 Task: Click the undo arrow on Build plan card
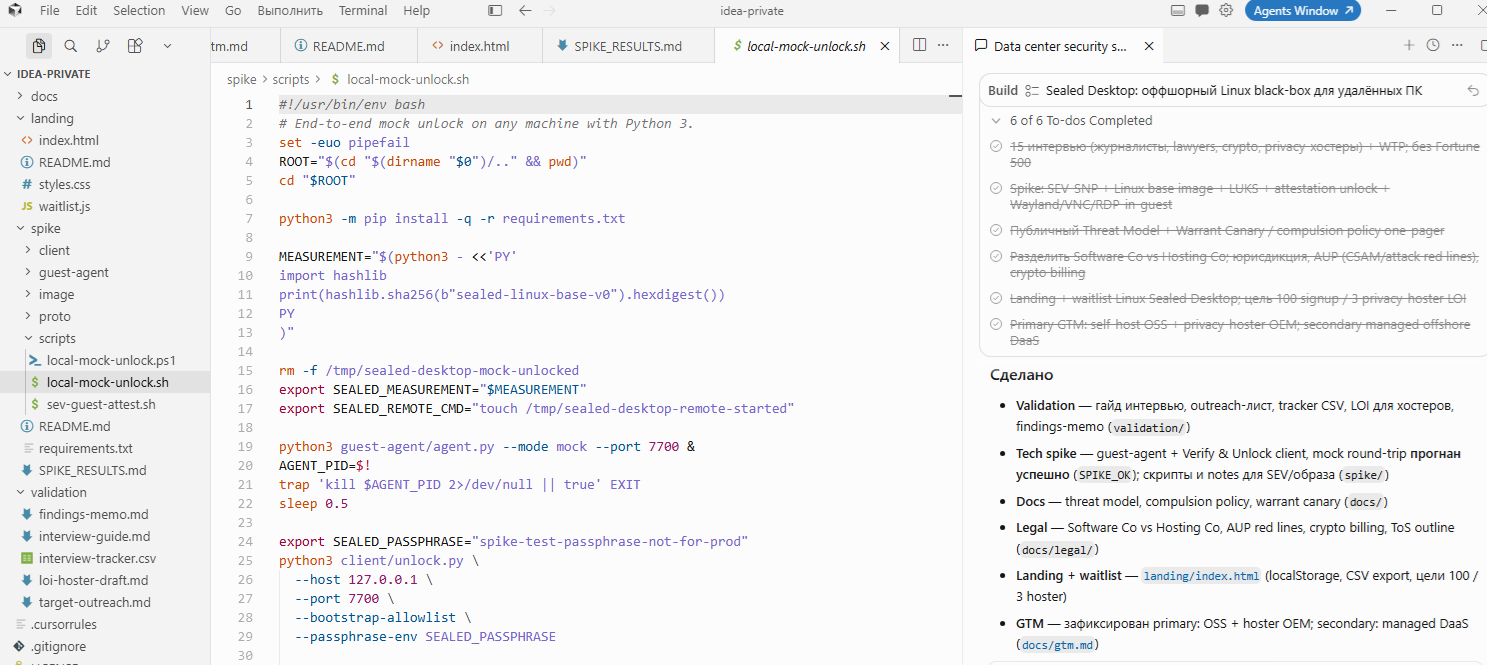tap(1472, 90)
